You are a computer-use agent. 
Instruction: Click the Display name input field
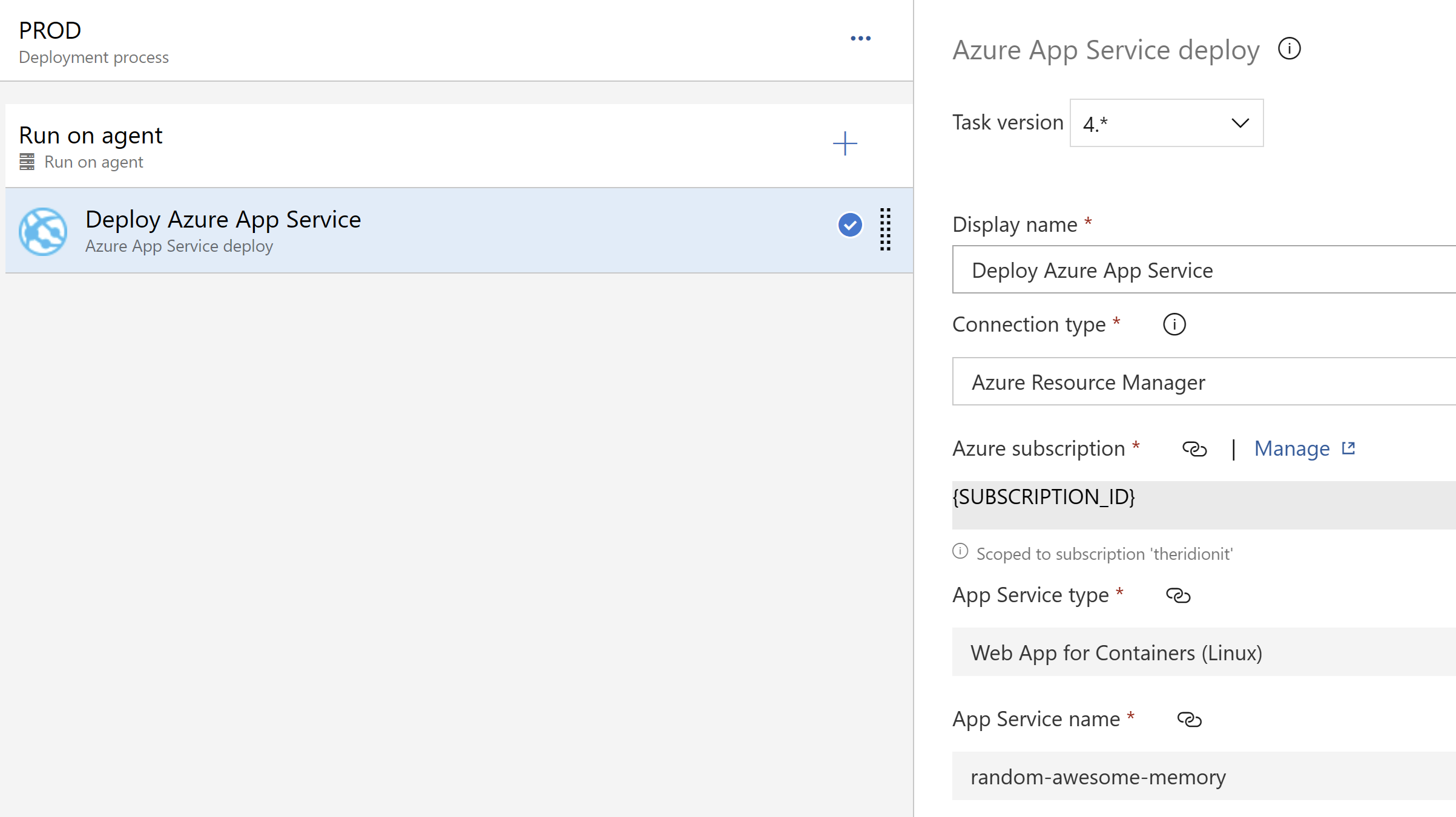pyautogui.click(x=1204, y=269)
